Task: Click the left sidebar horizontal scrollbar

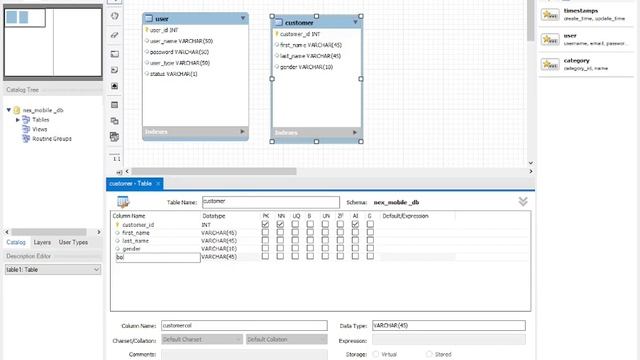Action: pyautogui.click(x=49, y=232)
